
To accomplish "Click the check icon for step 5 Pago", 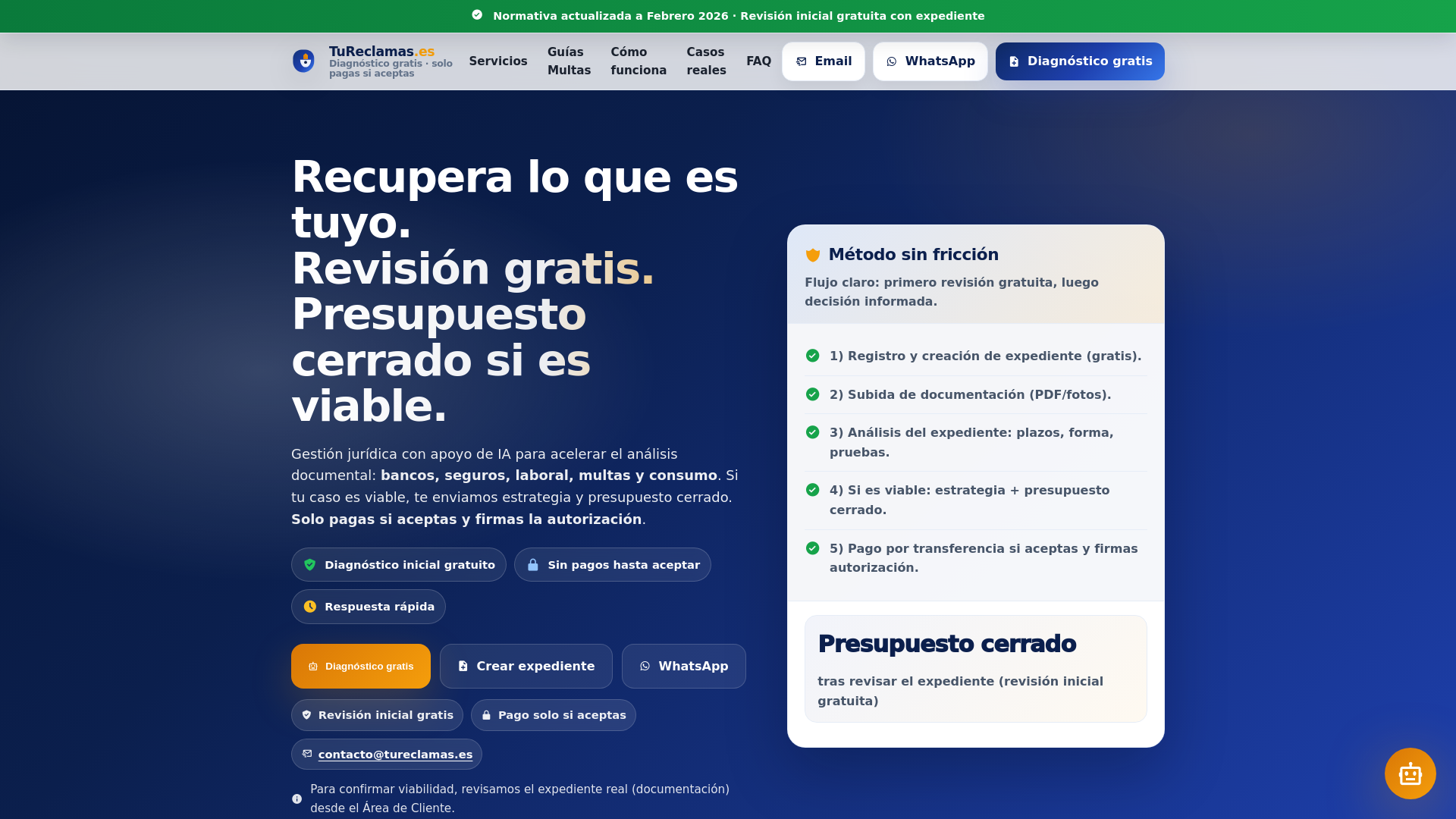I will 813,548.
